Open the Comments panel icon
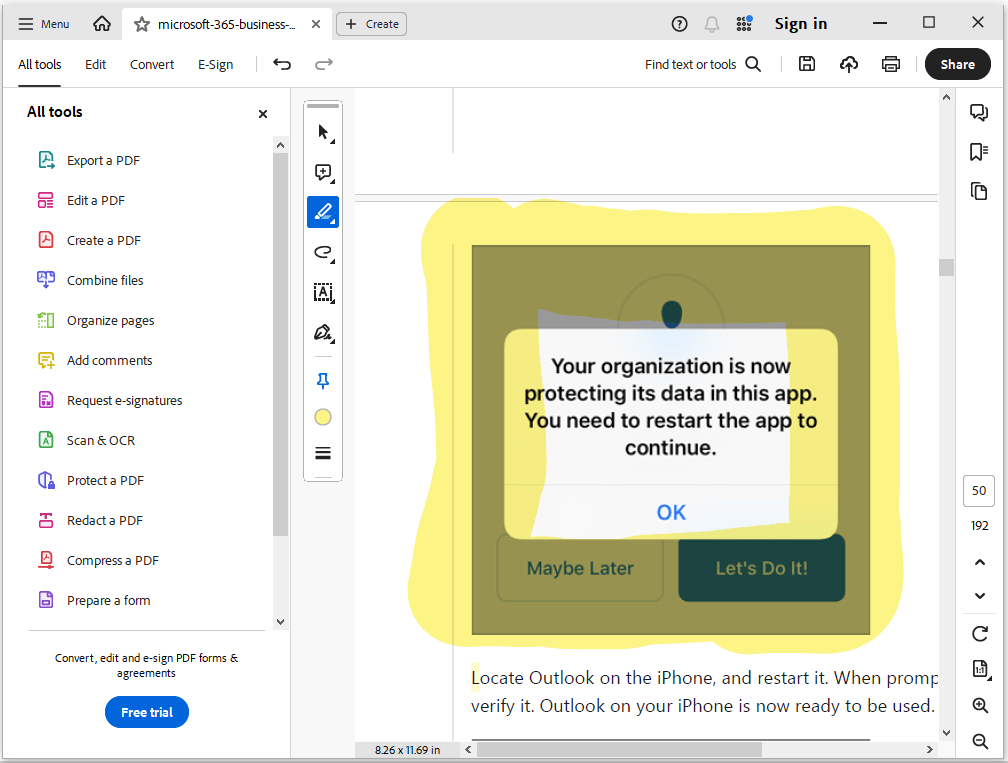Image resolution: width=1008 pixels, height=763 pixels. pos(979,112)
